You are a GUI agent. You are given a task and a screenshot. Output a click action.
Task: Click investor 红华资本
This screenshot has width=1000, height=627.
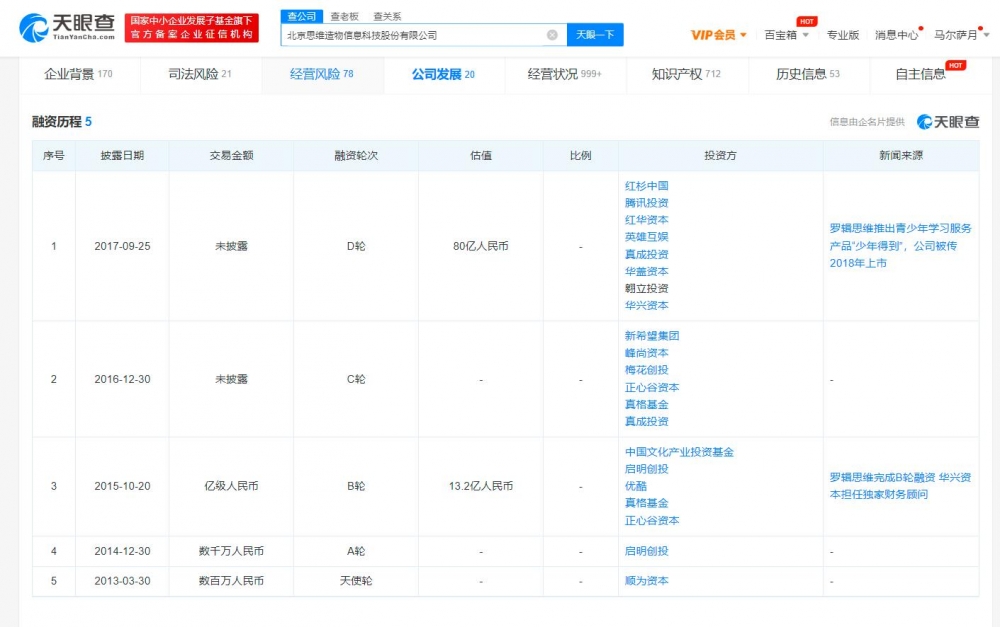tap(647, 220)
